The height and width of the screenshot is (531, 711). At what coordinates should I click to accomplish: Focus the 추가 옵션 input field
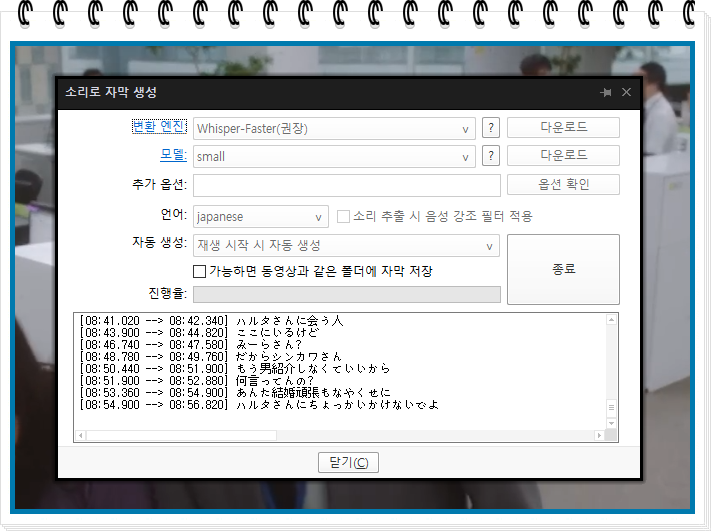347,185
